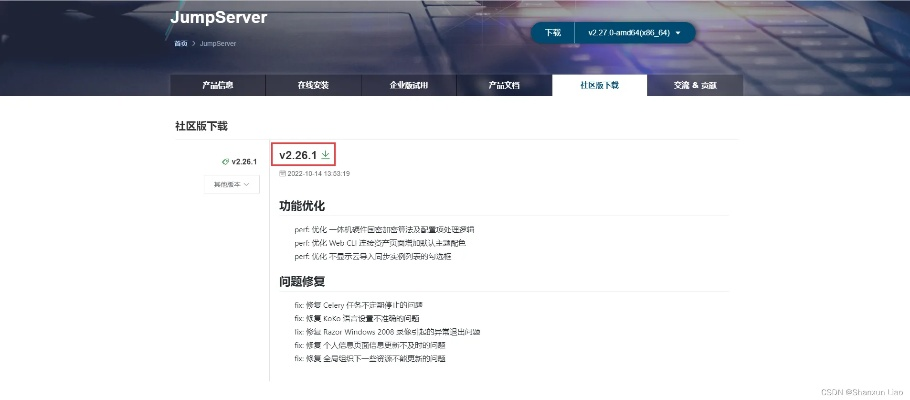Screen dimensions: 910x400
Task: Select the 社区版下载 tab
Action: pos(599,86)
